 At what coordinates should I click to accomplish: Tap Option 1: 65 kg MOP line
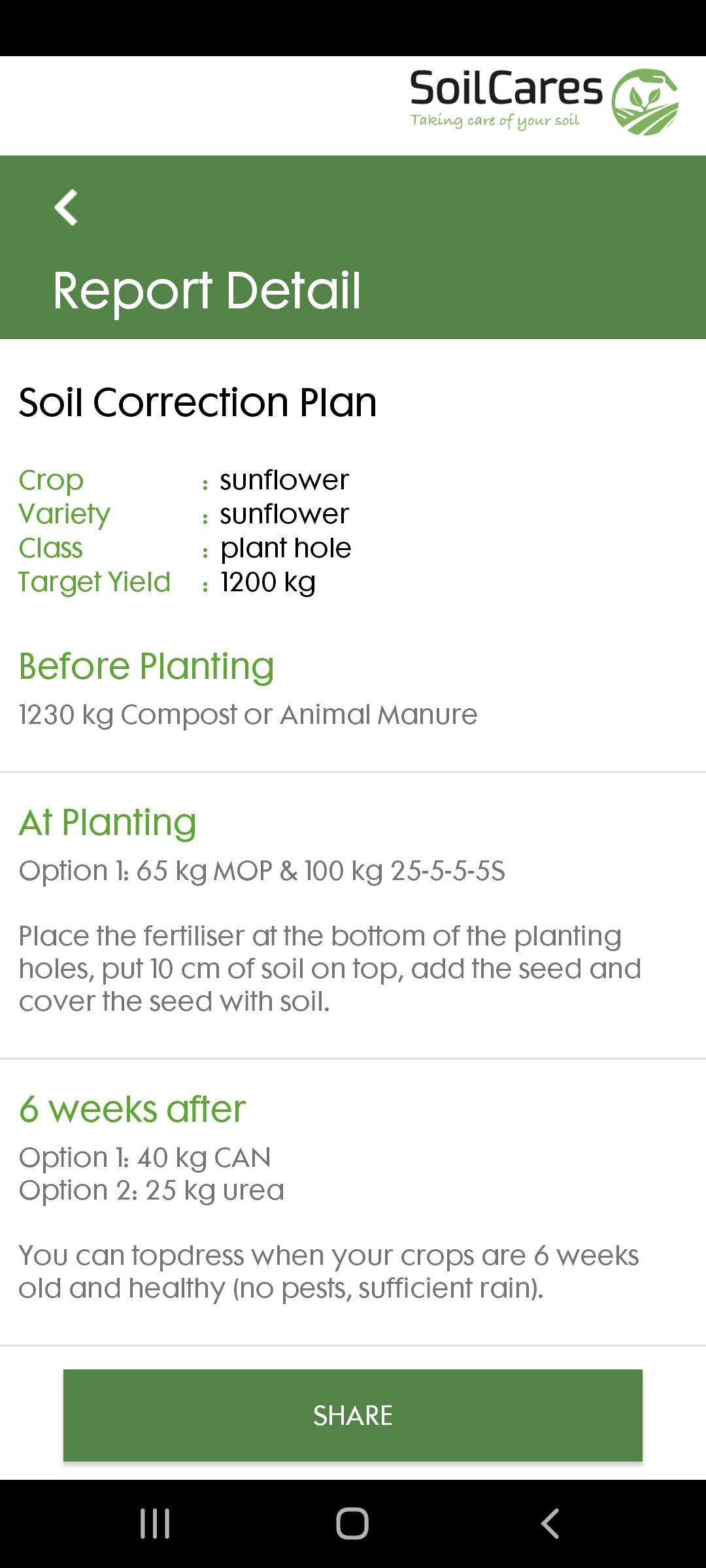pos(261,871)
